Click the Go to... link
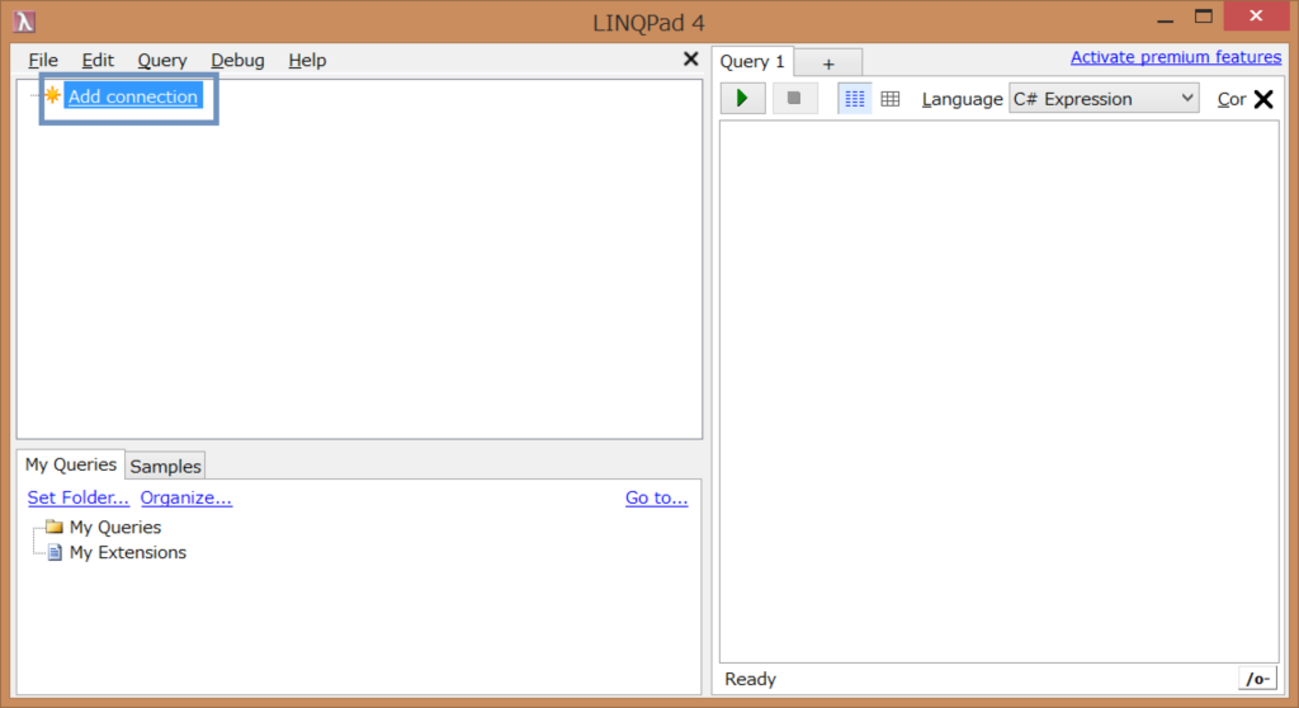This screenshot has height=708, width=1299. (657, 497)
